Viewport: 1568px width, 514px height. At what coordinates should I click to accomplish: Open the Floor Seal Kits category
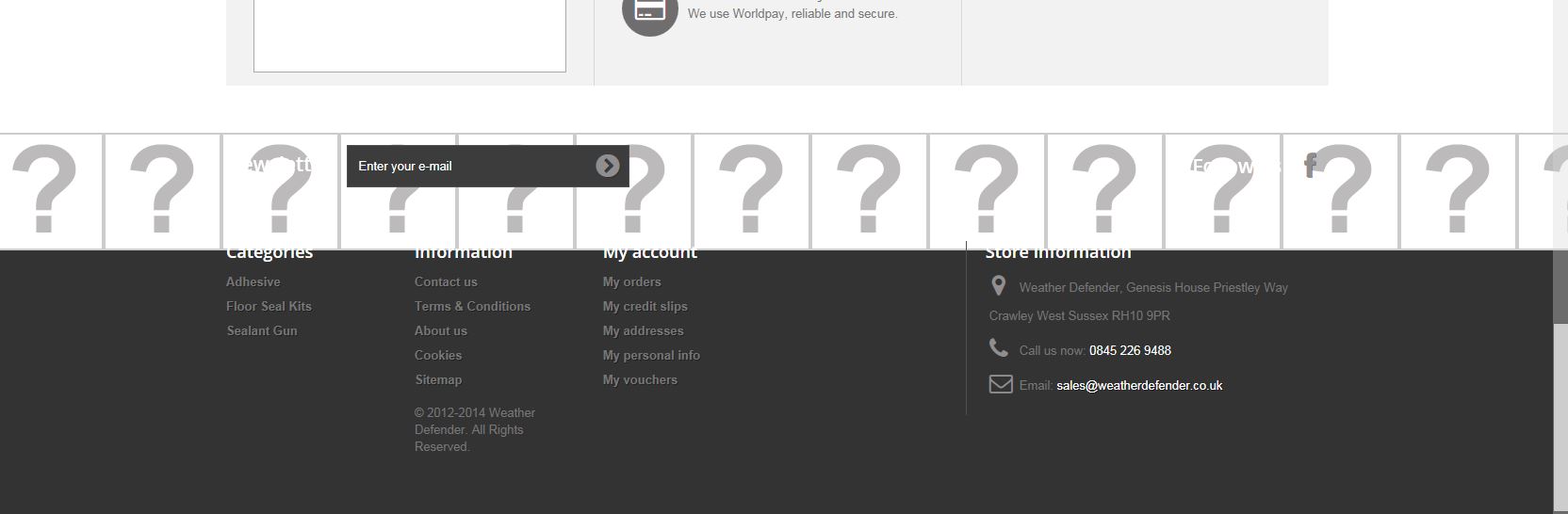pyautogui.click(x=269, y=306)
